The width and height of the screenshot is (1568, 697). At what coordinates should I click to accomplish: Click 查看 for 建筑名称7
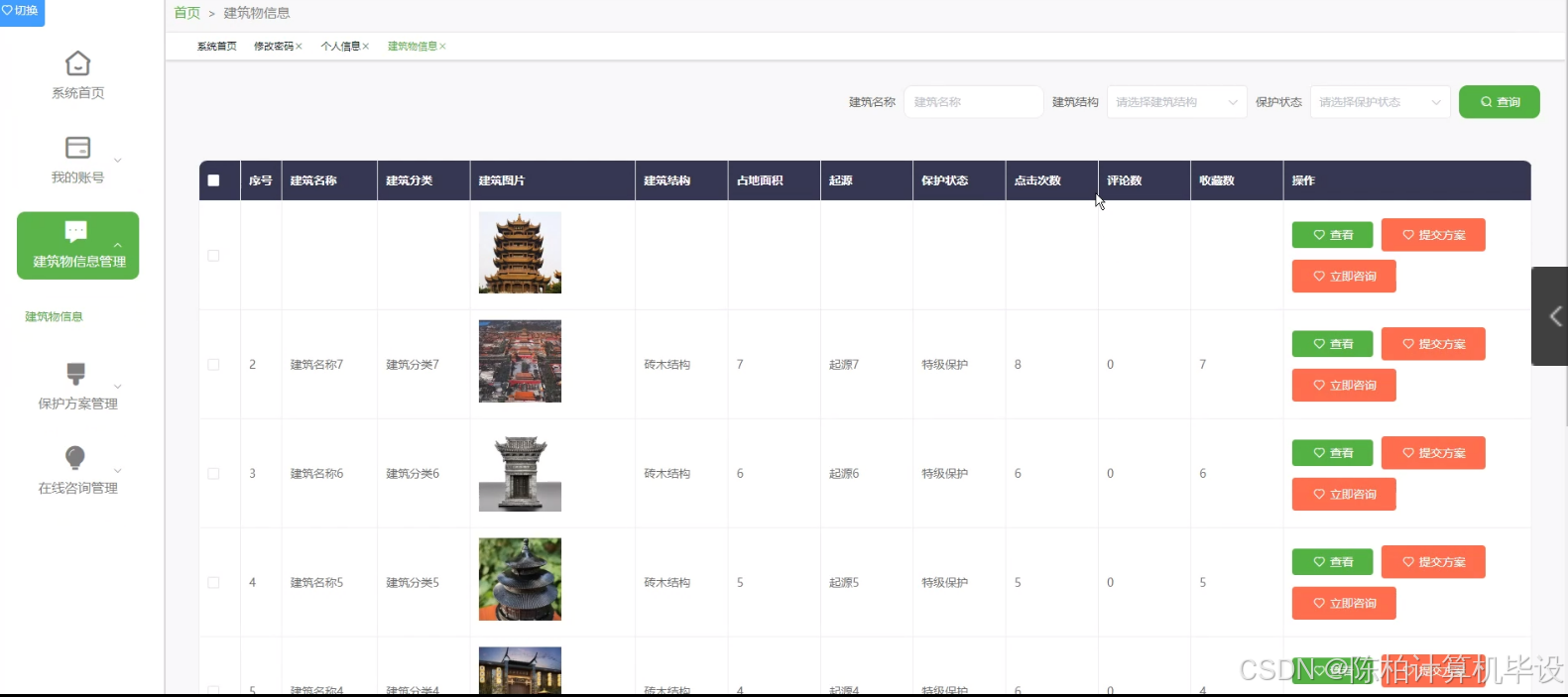tap(1332, 344)
